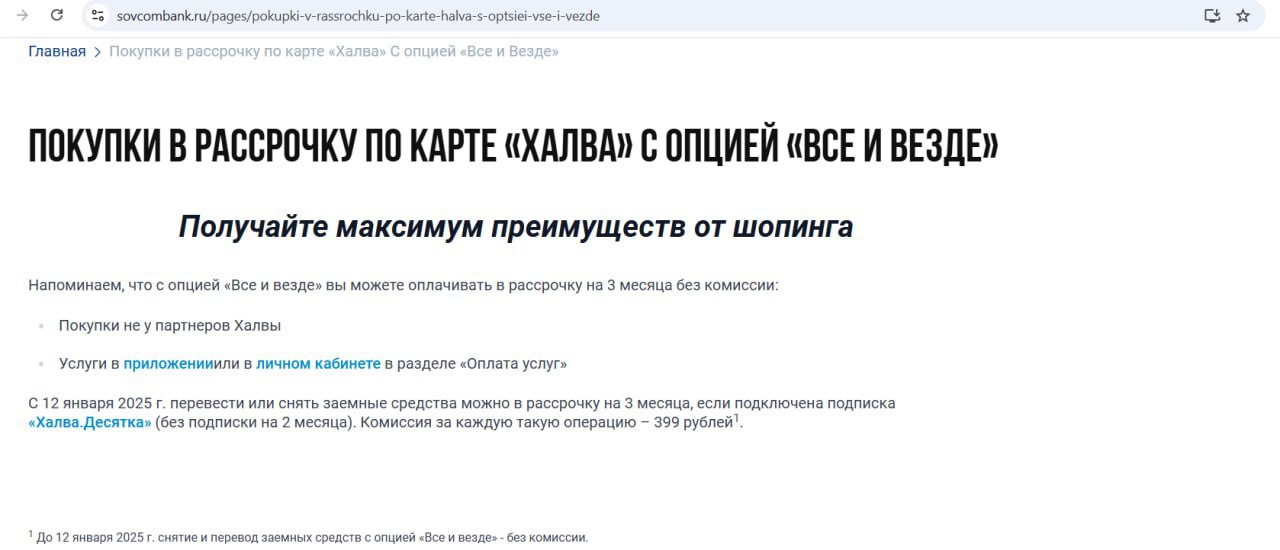
Task: Focus the sovcombank.ru address bar URL
Action: click(x=358, y=16)
